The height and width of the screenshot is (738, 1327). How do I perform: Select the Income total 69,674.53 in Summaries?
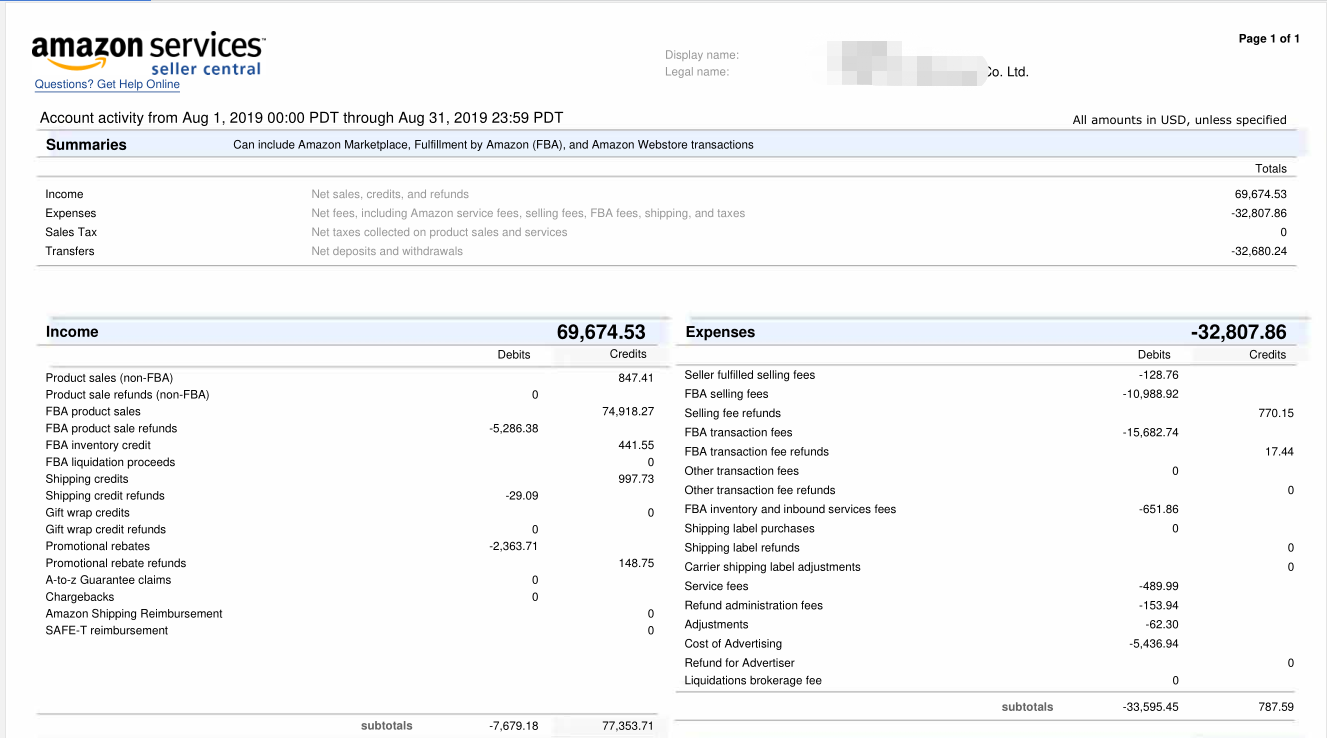(1261, 194)
